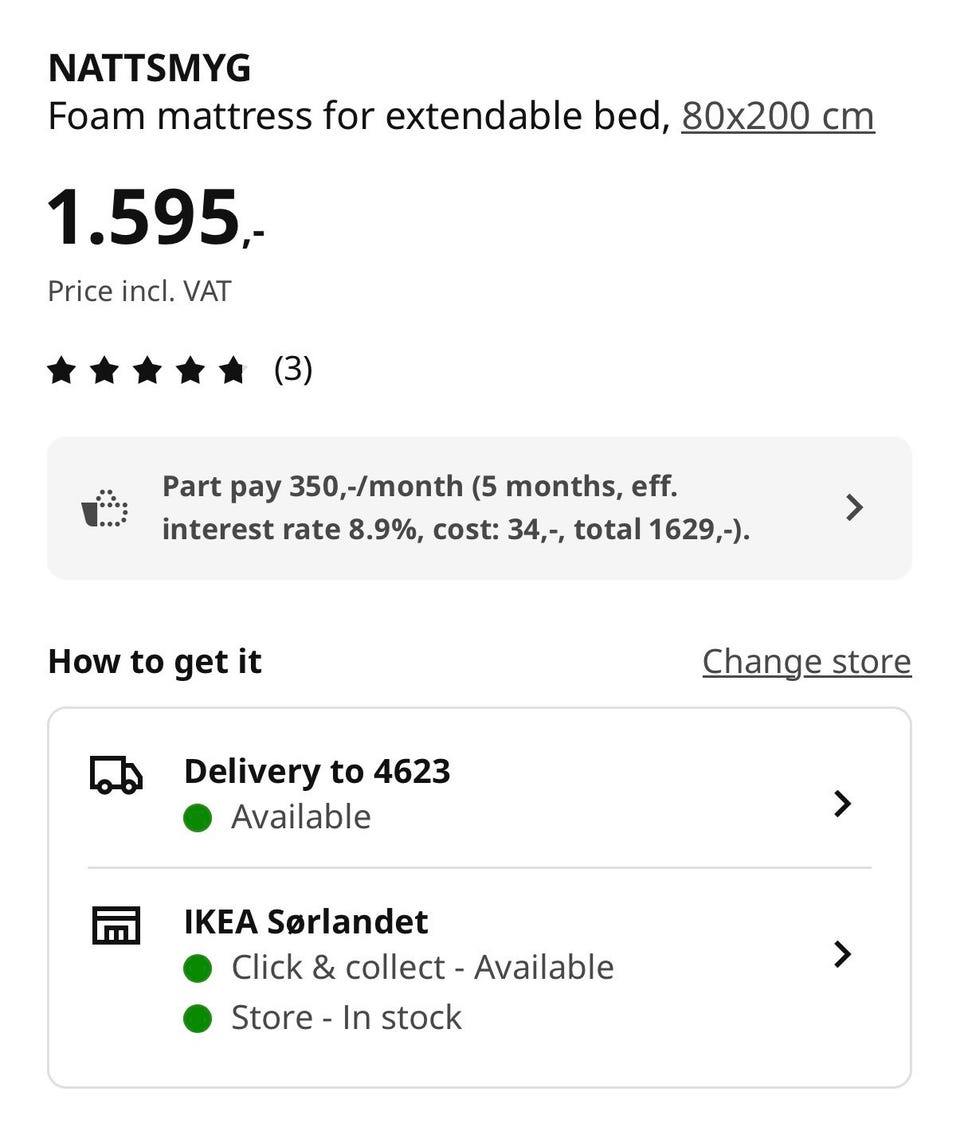Click the 1.595,- price
The width and height of the screenshot is (960, 1123).
click(155, 216)
